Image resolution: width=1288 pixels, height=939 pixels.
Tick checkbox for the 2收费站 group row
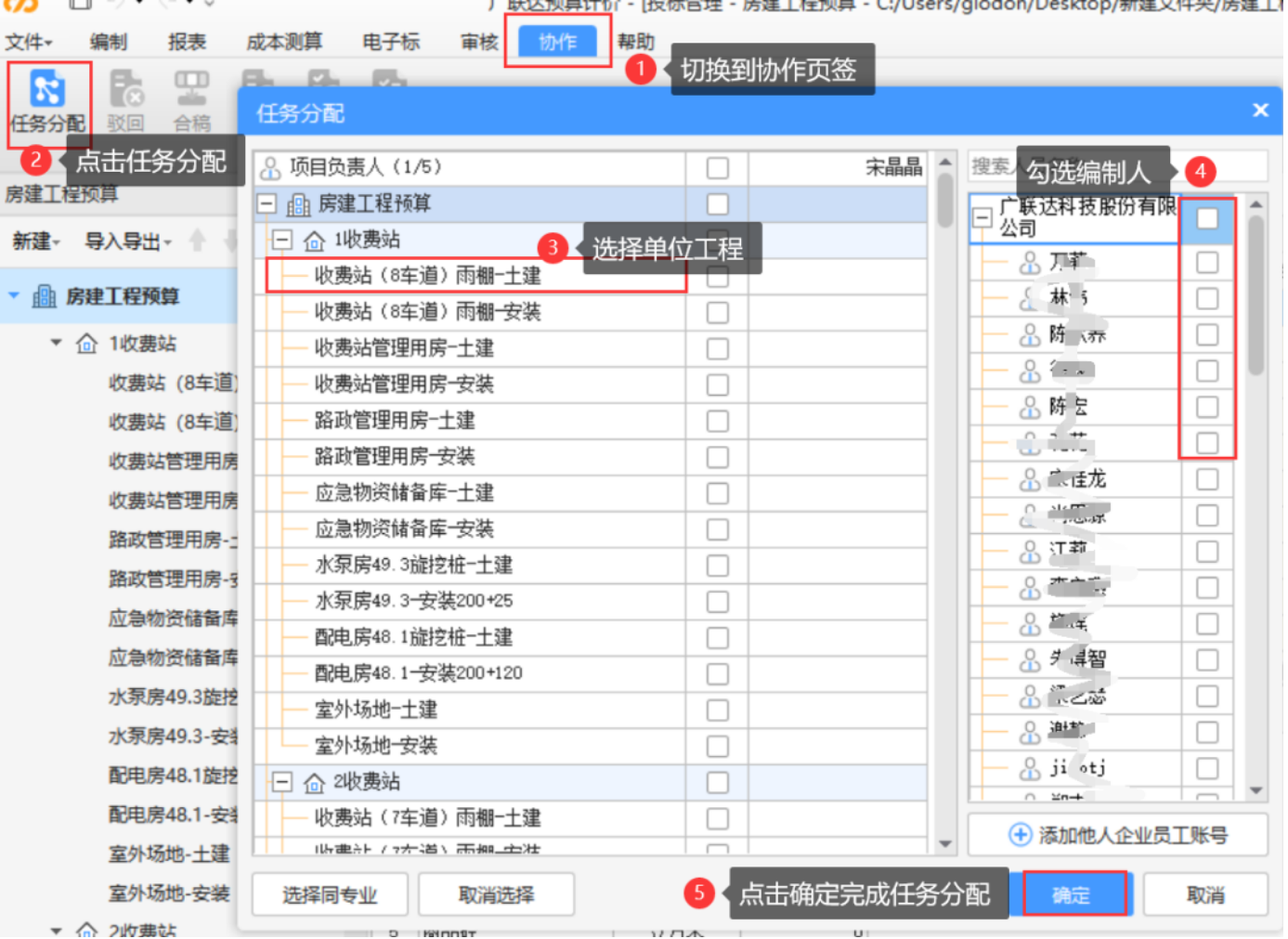pyautogui.click(x=718, y=783)
